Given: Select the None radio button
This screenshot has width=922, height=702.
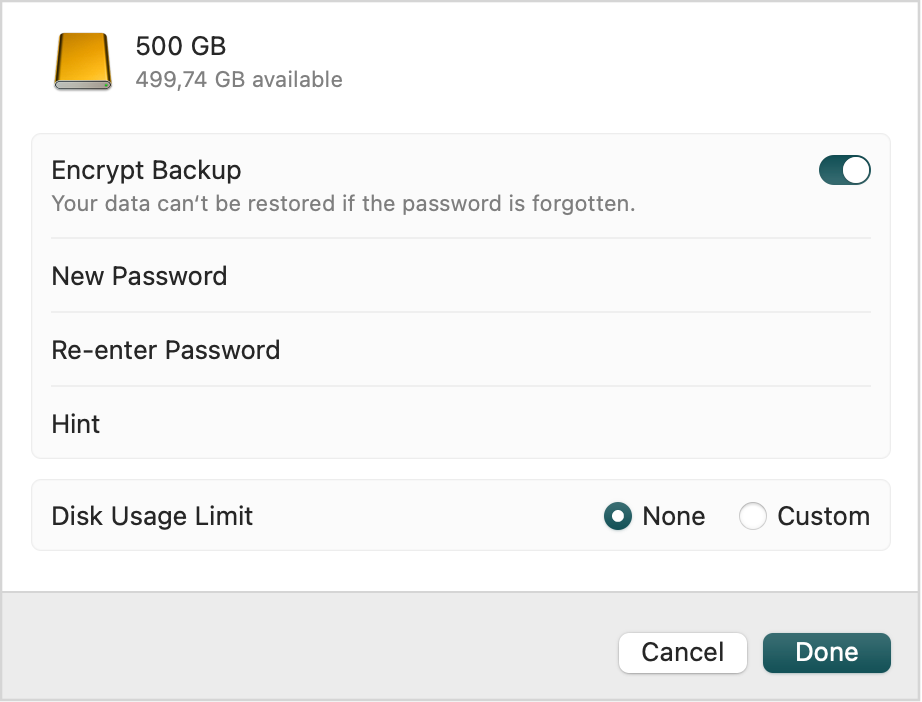Looking at the screenshot, I should (617, 516).
